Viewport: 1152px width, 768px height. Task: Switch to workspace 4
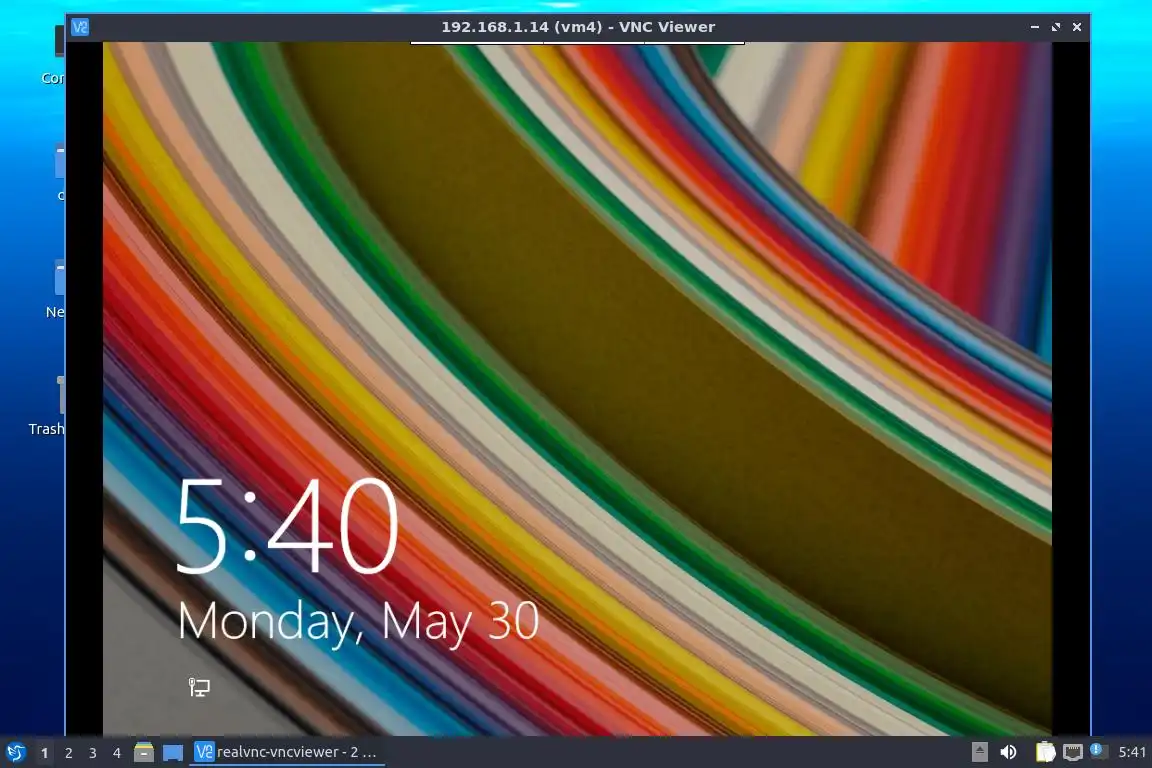point(117,753)
